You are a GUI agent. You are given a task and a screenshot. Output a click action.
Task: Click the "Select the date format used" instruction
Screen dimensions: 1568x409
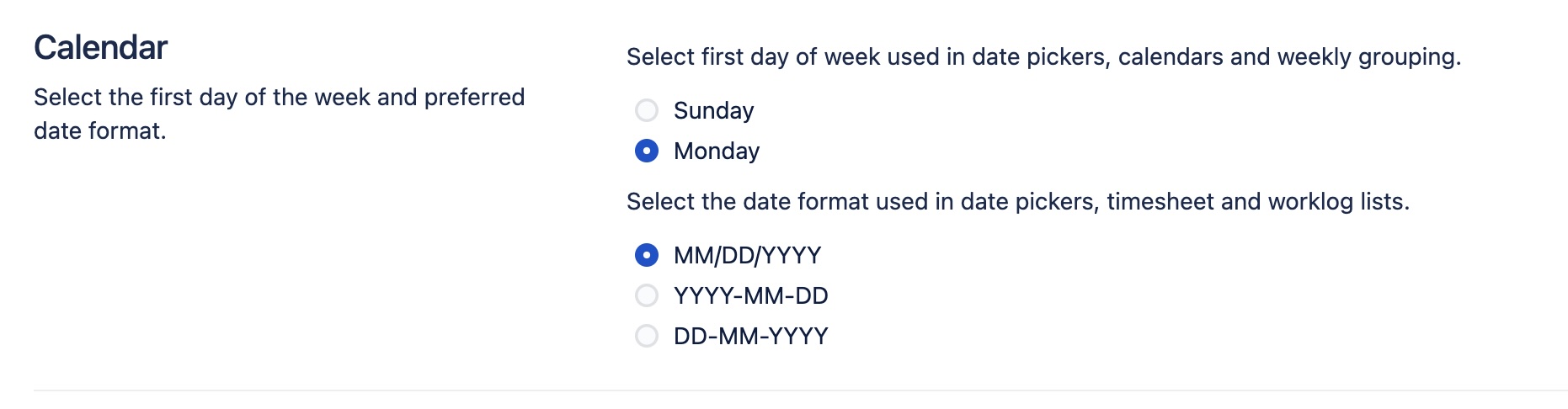[1017, 202]
